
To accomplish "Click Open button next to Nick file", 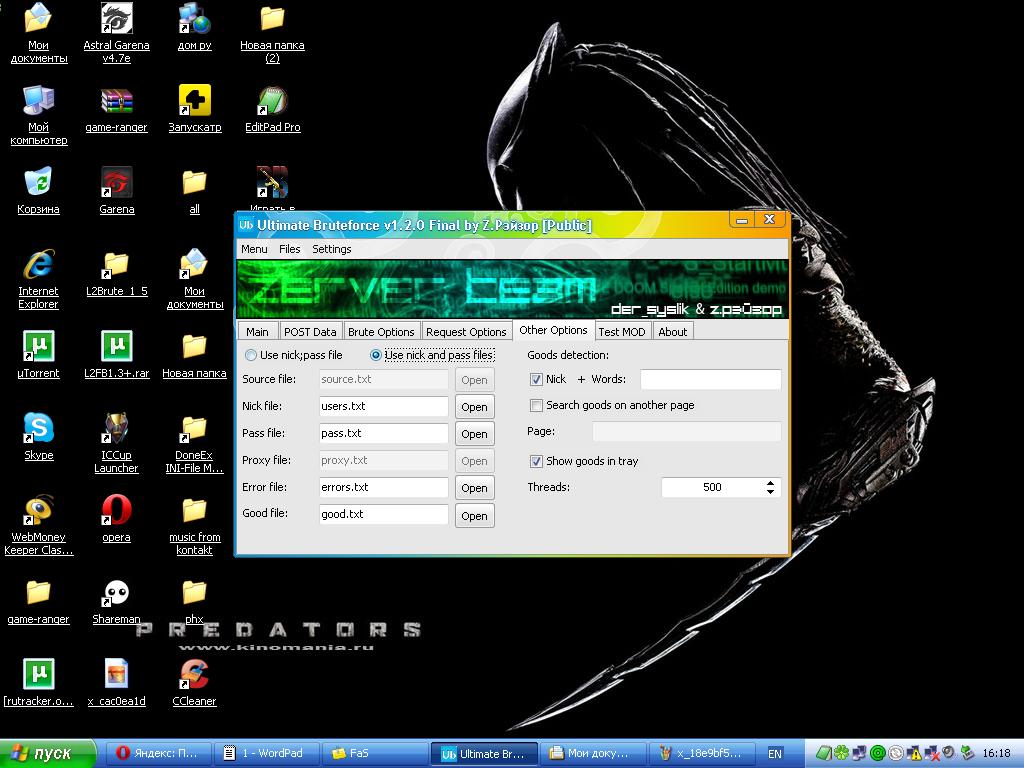I will [474, 407].
